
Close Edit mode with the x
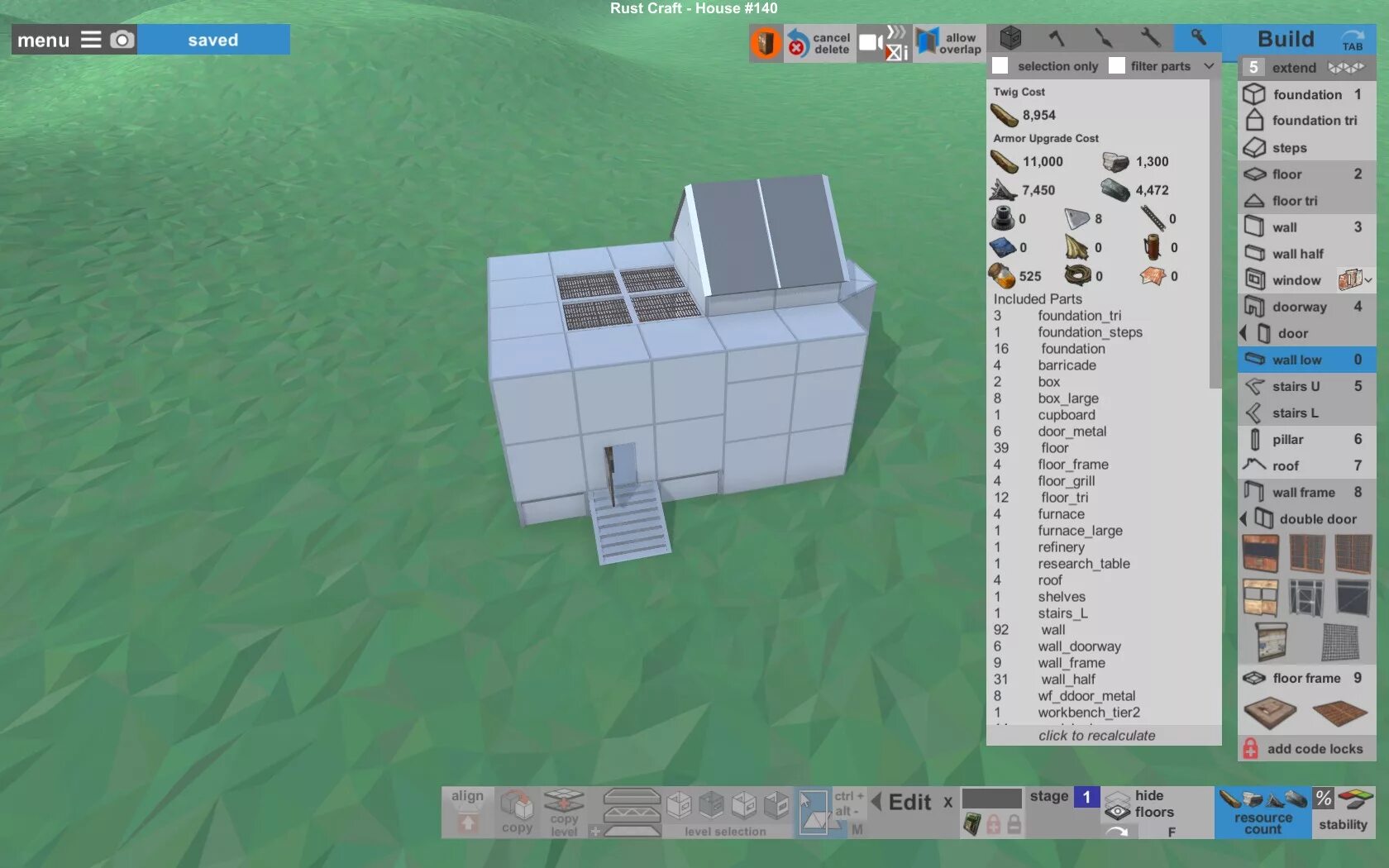[948, 802]
